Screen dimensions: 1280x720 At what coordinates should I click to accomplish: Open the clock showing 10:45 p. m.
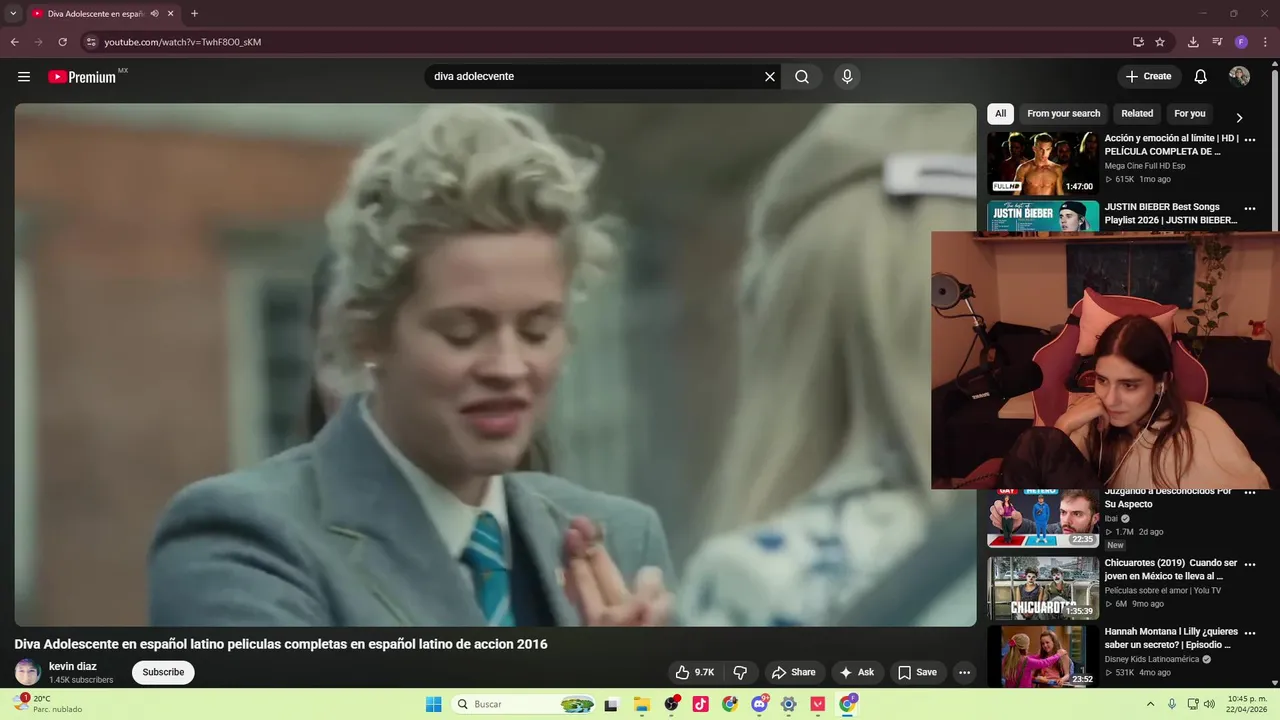(x=1247, y=704)
